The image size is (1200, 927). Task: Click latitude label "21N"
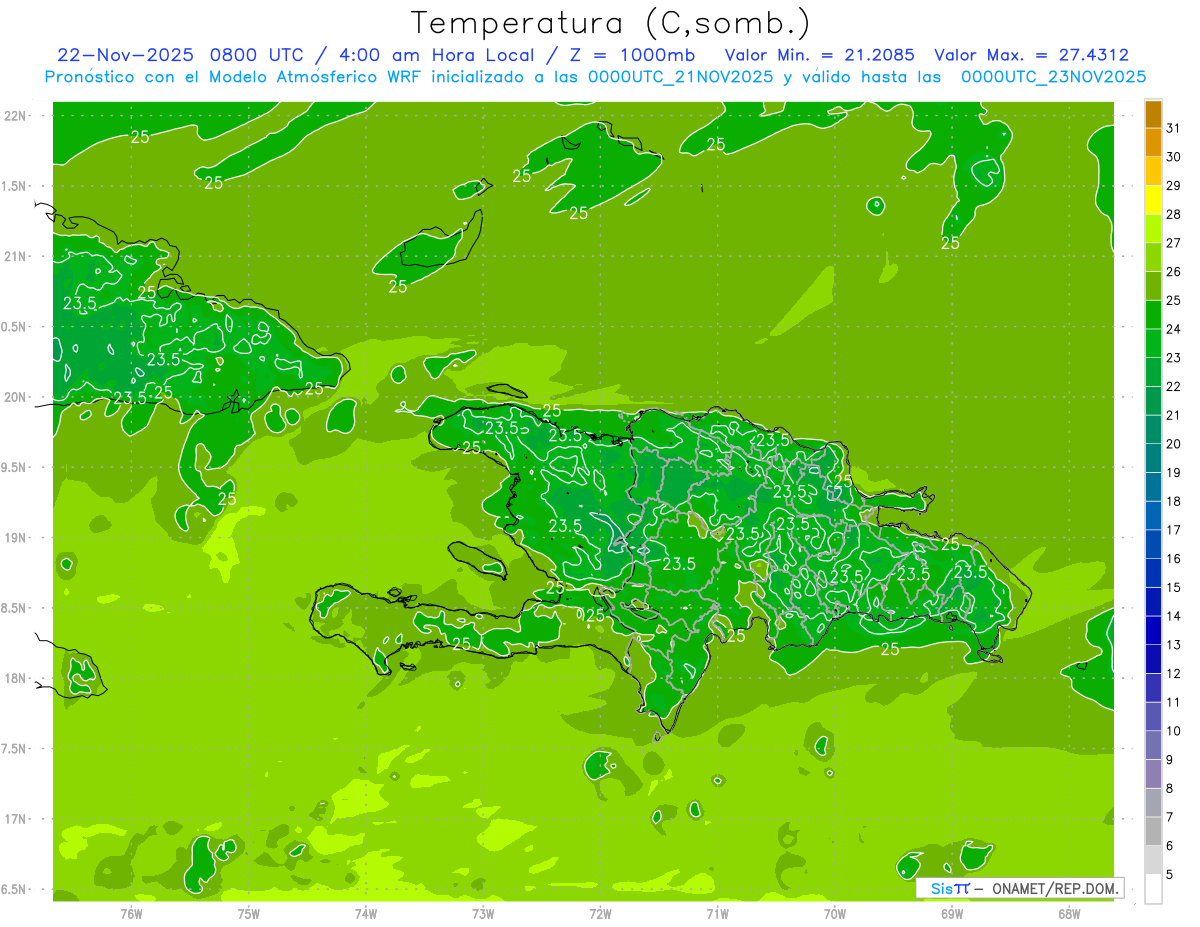(x=15, y=257)
